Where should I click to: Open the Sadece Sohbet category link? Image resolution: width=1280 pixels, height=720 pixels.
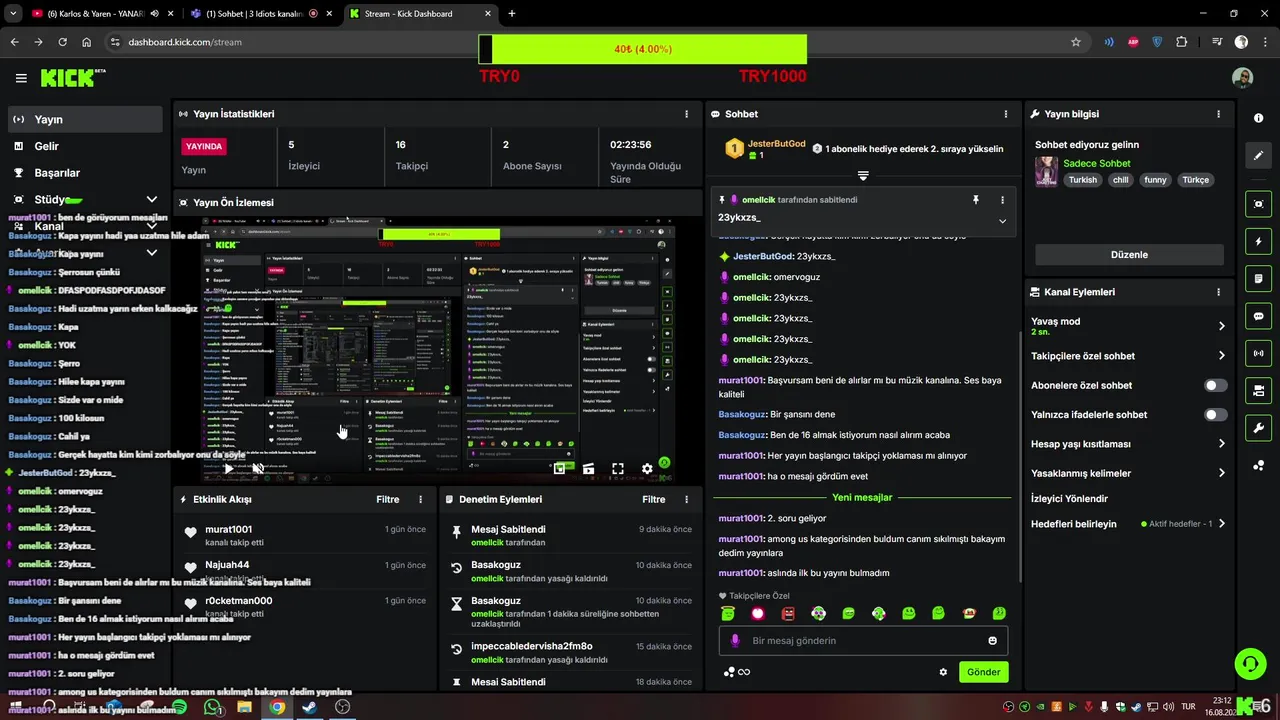point(1097,163)
